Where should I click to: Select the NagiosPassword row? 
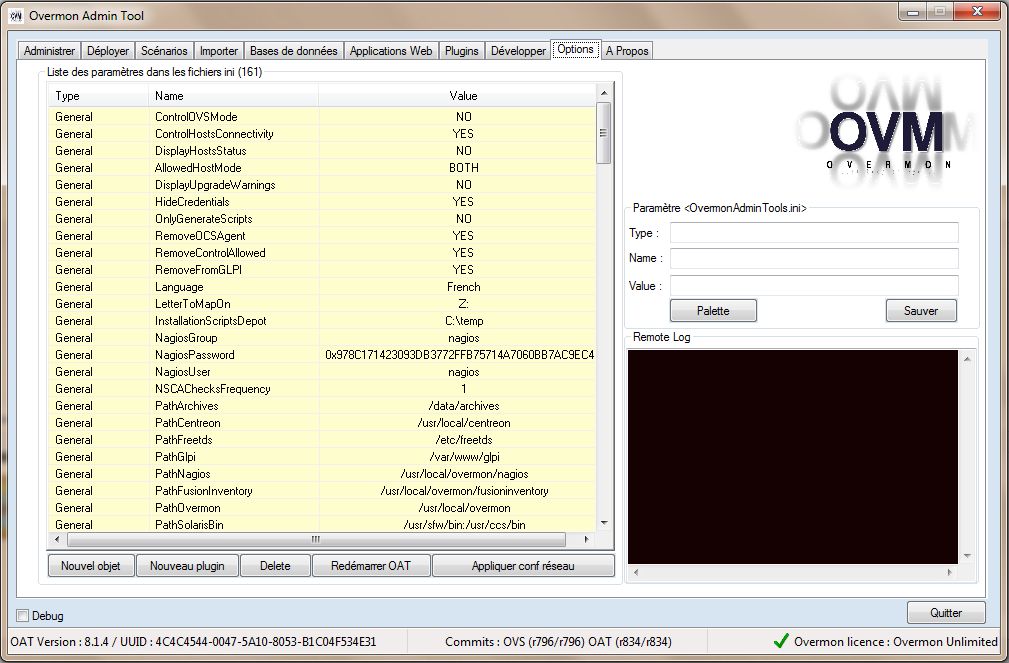[x=322, y=355]
